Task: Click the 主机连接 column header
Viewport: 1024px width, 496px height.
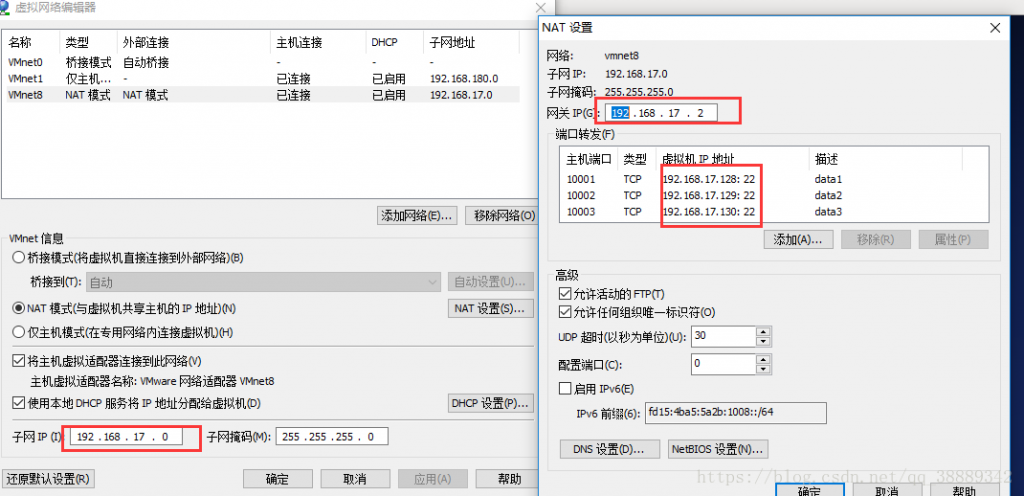Action: point(318,42)
